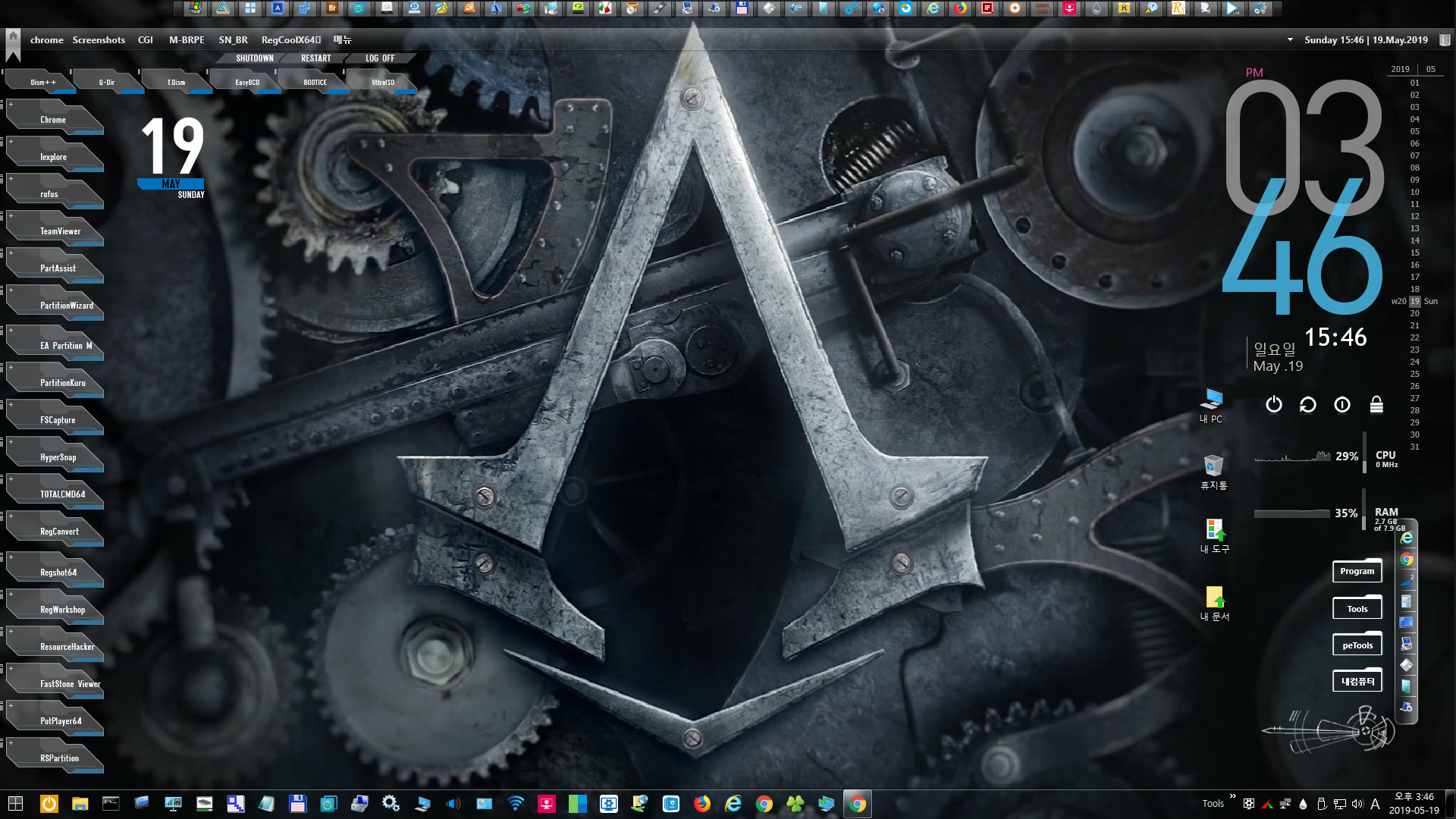Launch TOTALCMD64 from the sidebar
This screenshot has height=819, width=1456.
[x=54, y=493]
